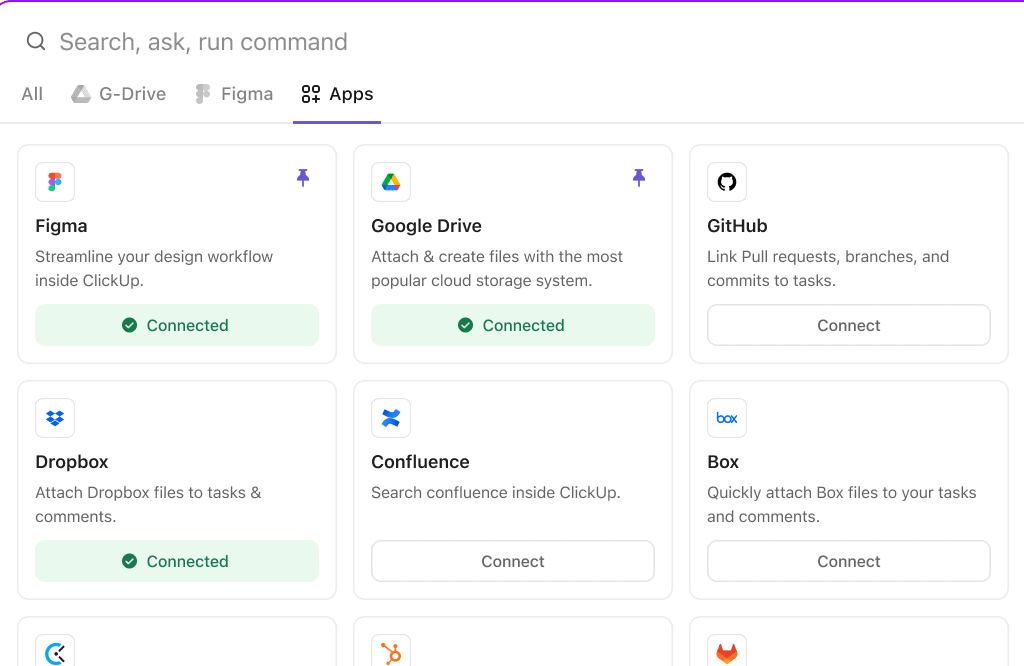Viewport: 1024px width, 666px height.
Task: Click 'Attach & create files' description
Action: point(497,268)
